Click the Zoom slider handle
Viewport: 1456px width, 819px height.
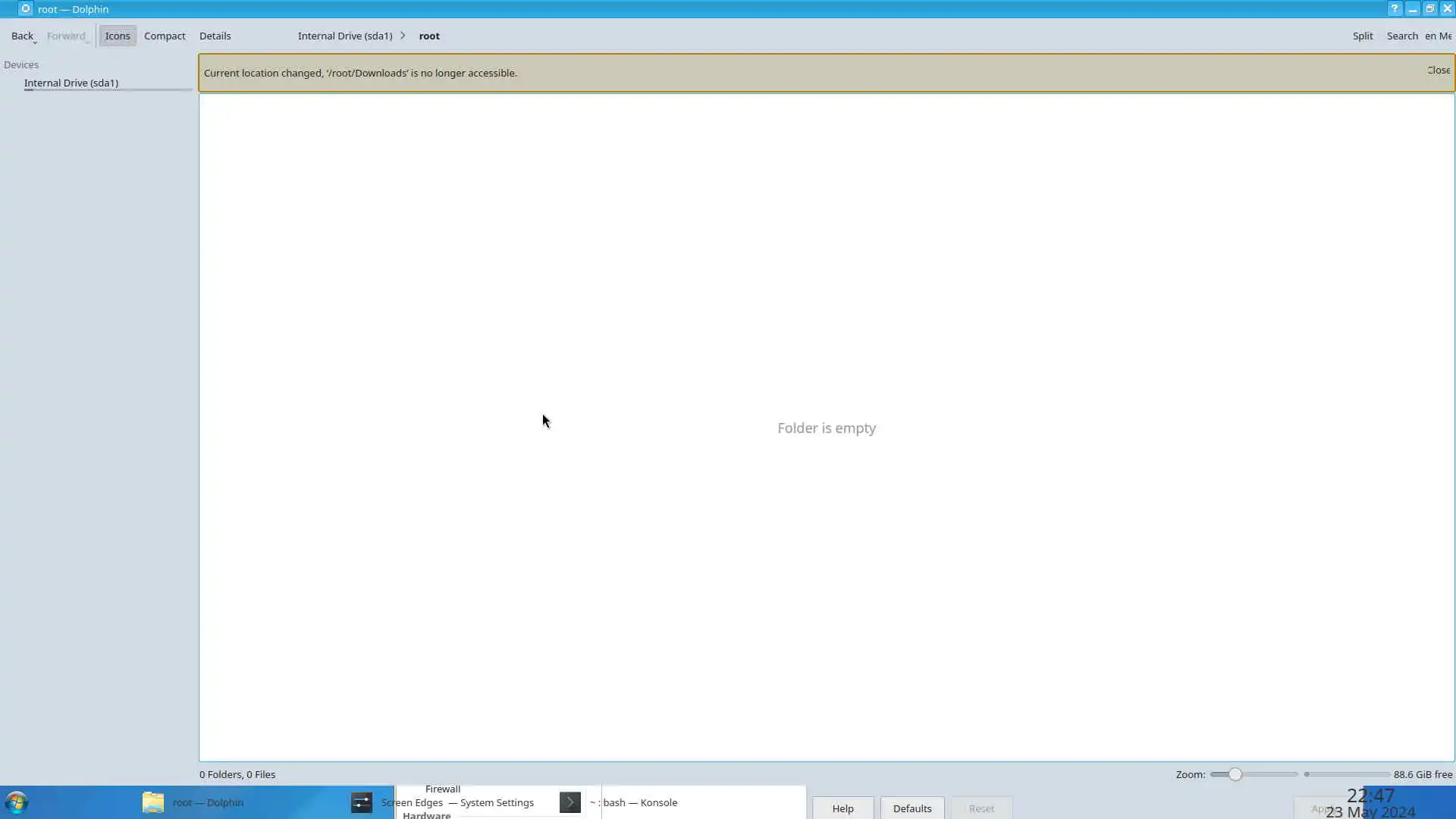(x=1235, y=774)
